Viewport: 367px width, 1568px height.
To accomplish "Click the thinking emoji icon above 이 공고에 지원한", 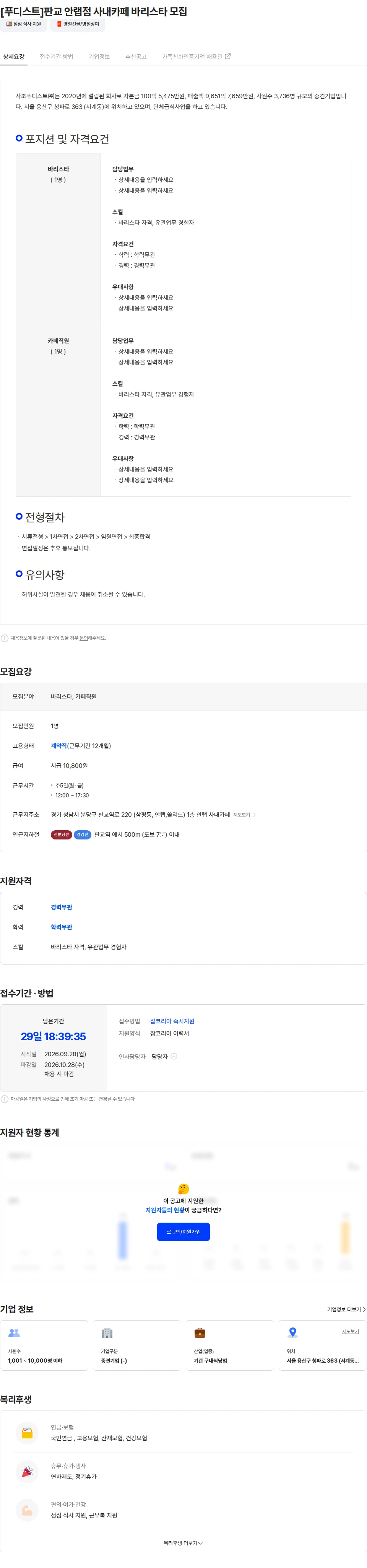I will (183, 1189).
